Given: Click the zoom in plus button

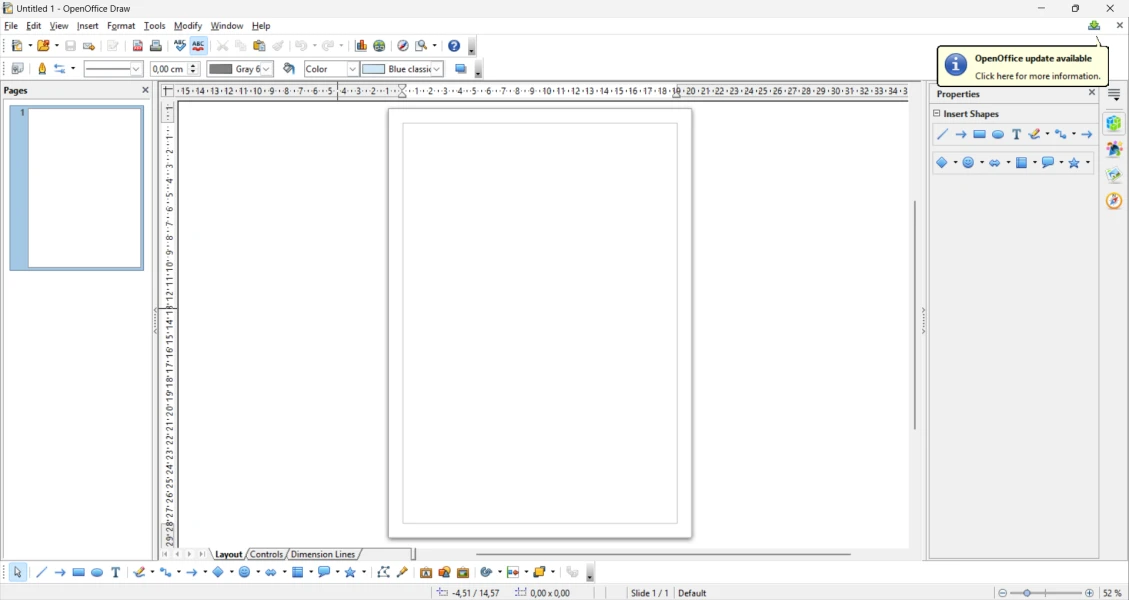Looking at the screenshot, I should click(x=1090, y=593).
